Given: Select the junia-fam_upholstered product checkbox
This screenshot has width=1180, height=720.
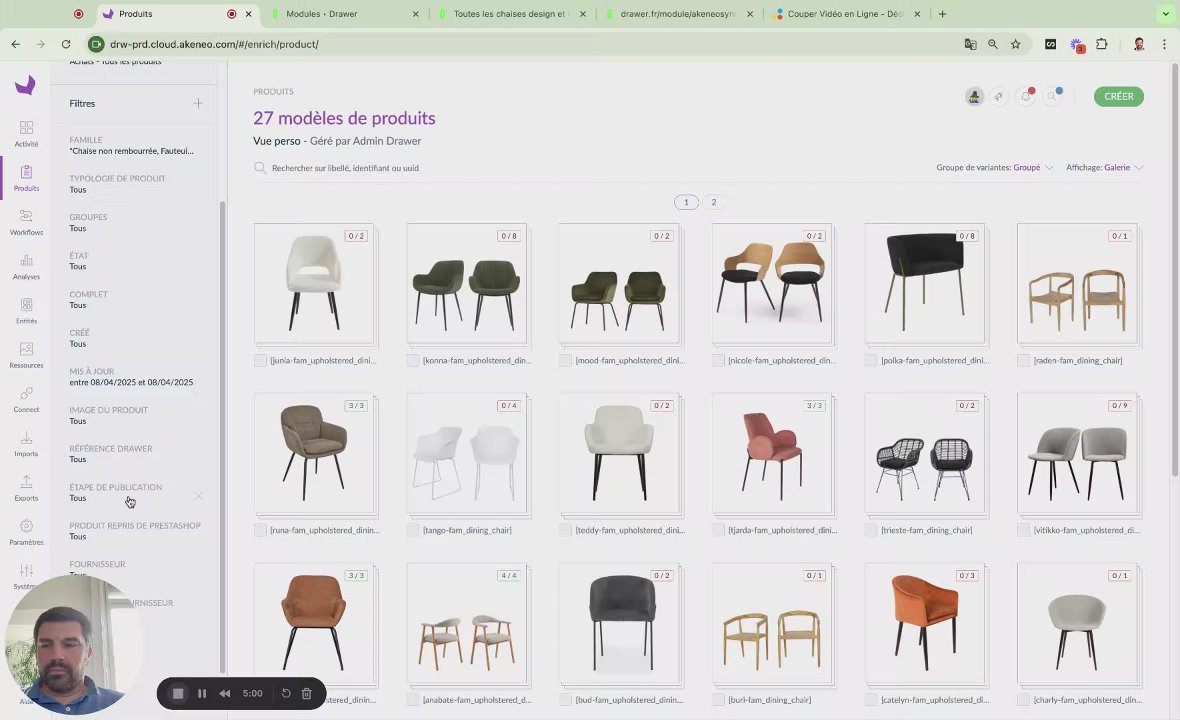Looking at the screenshot, I should pyautogui.click(x=260, y=361).
